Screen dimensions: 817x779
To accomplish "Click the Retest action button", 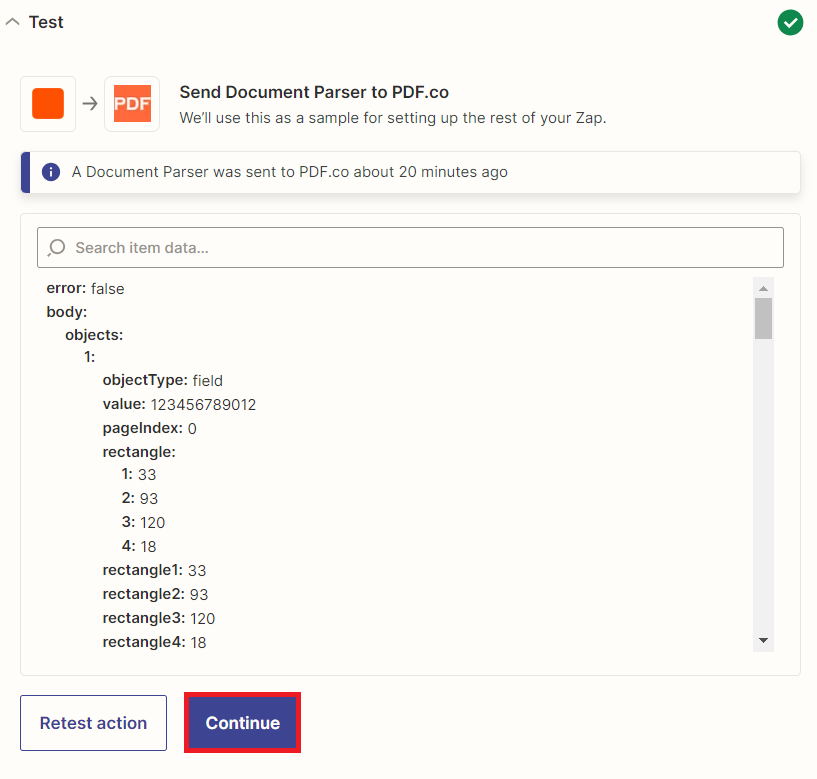I will click(93, 723).
